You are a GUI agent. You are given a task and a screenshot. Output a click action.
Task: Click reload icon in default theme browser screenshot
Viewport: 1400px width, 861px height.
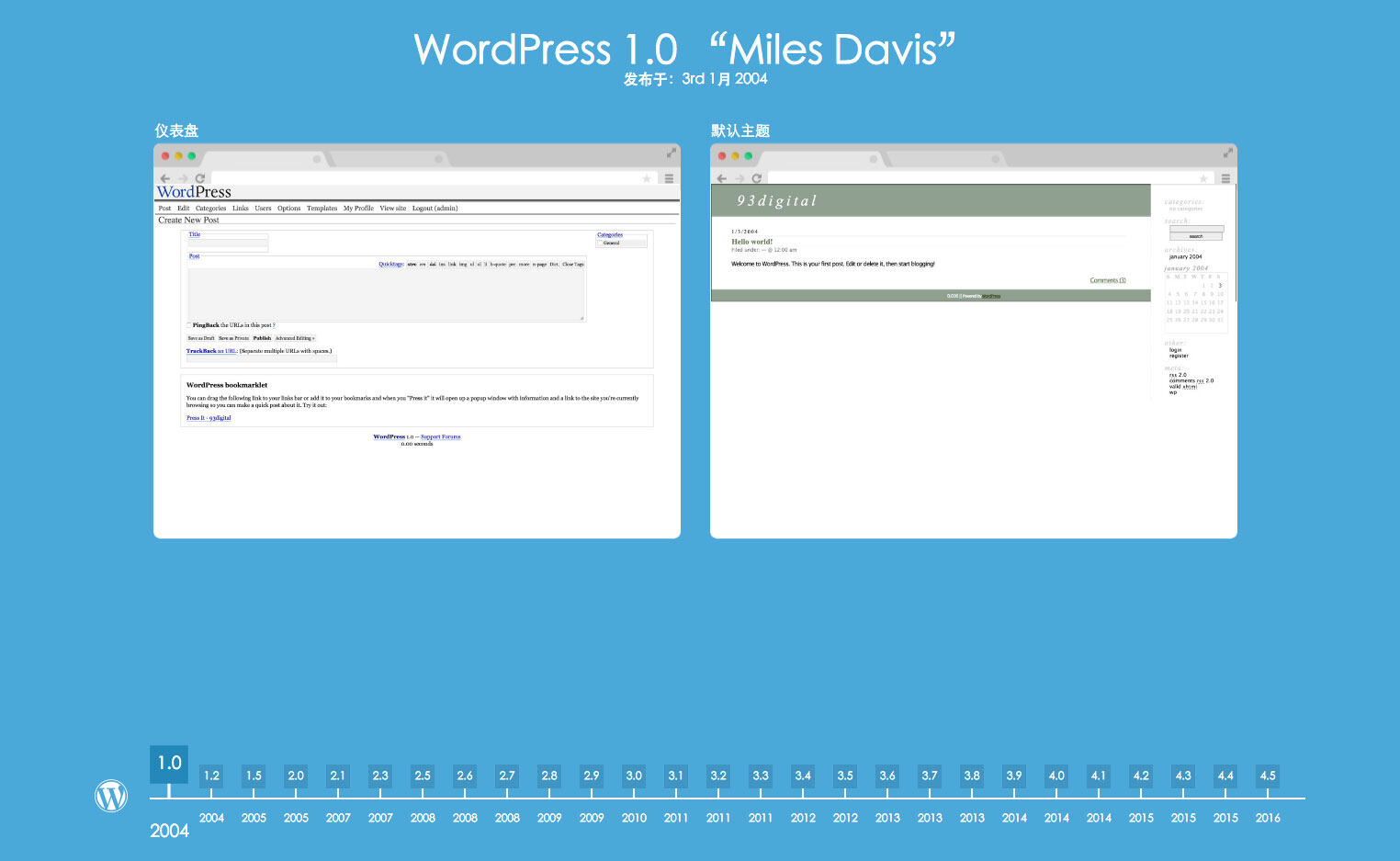click(x=757, y=178)
